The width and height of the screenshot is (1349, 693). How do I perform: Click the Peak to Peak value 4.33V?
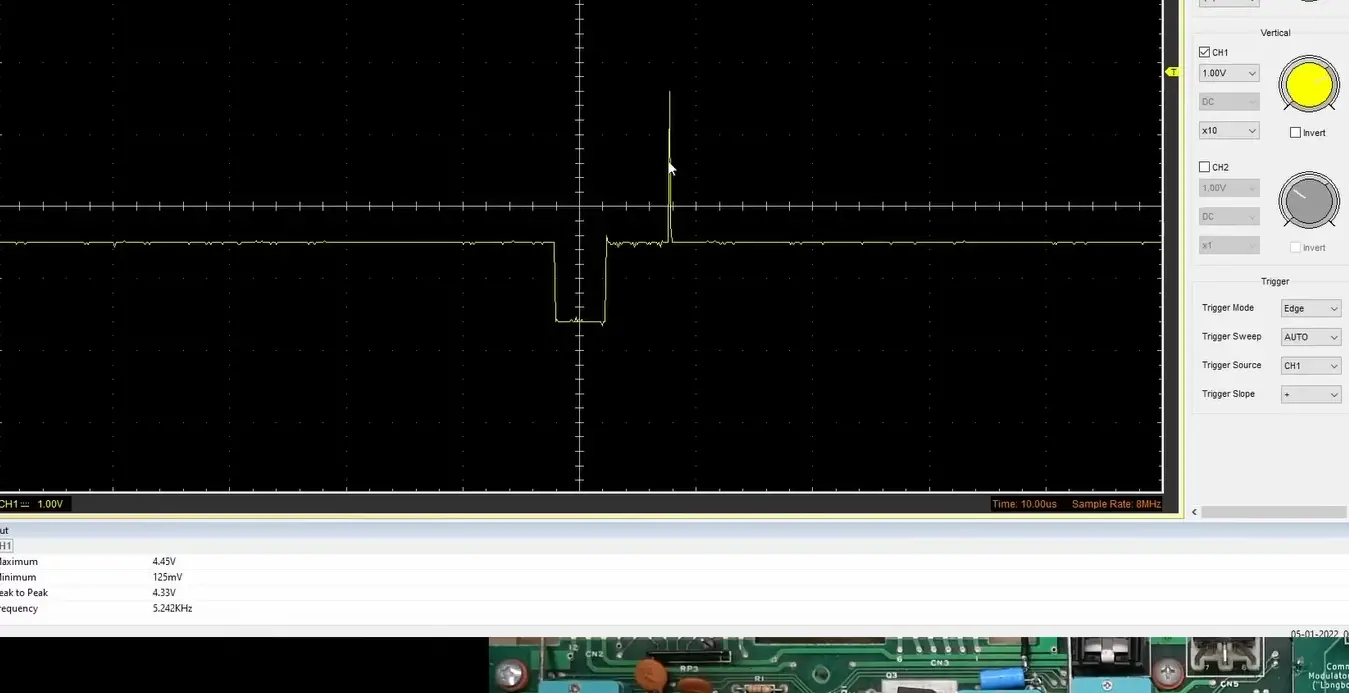point(164,593)
